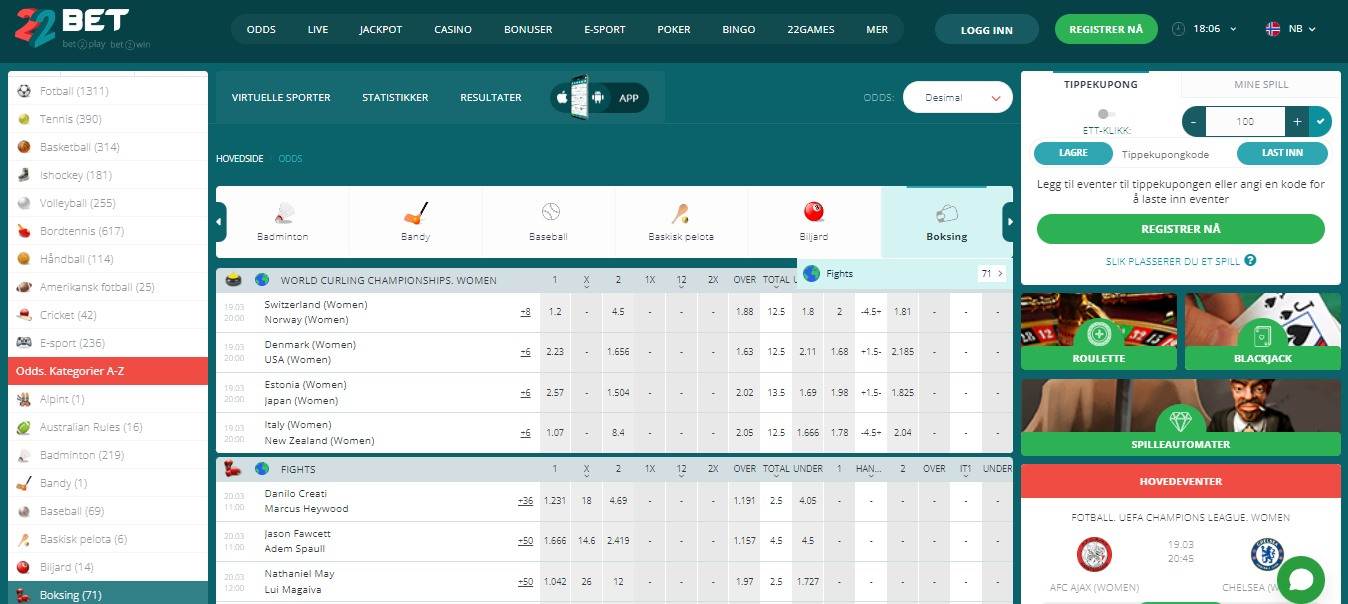1348x604 pixels.
Task: Expand +36 markets for Danilo Creati fight
Action: [525, 501]
